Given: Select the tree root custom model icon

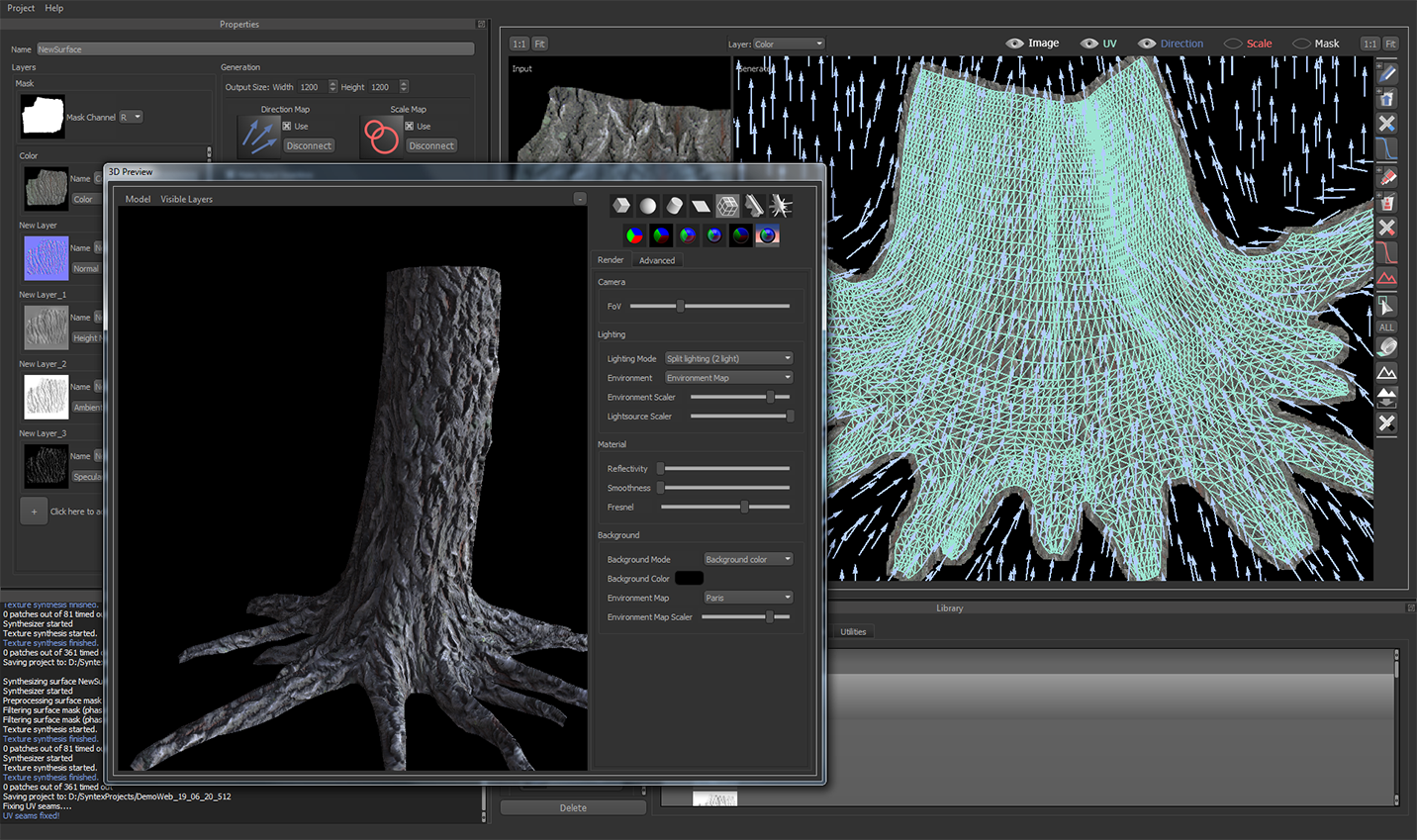Looking at the screenshot, I should tap(781, 206).
